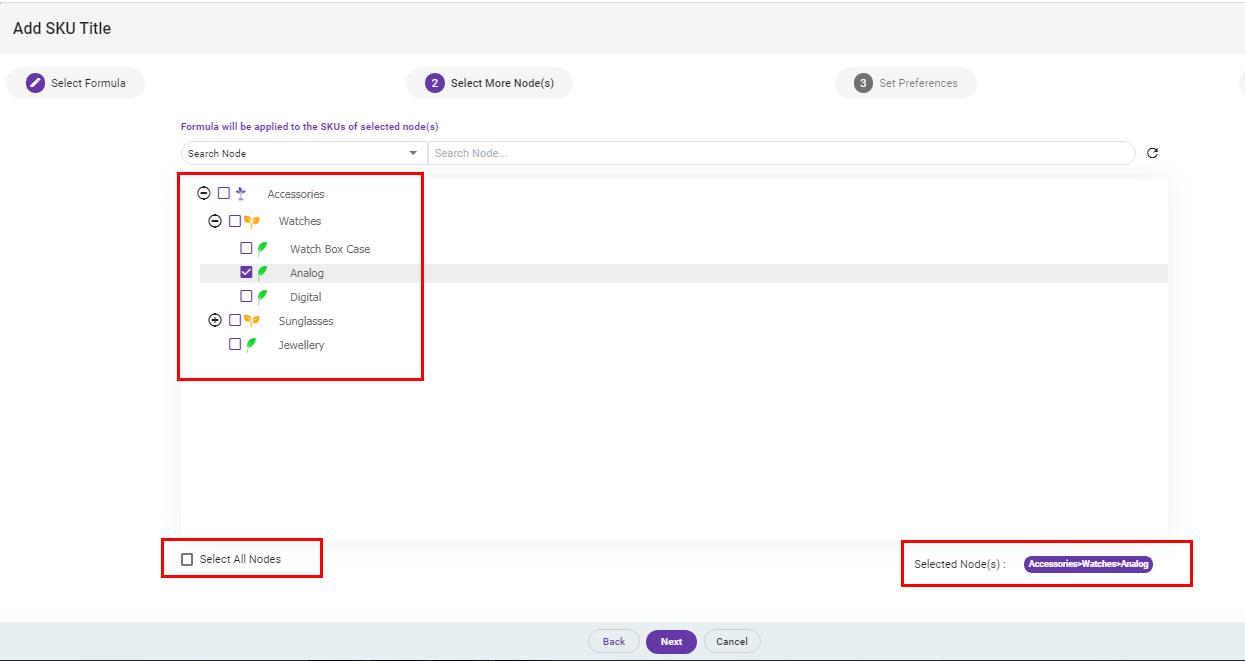Click the Back button
Image resolution: width=1245 pixels, height=661 pixels.
(614, 641)
